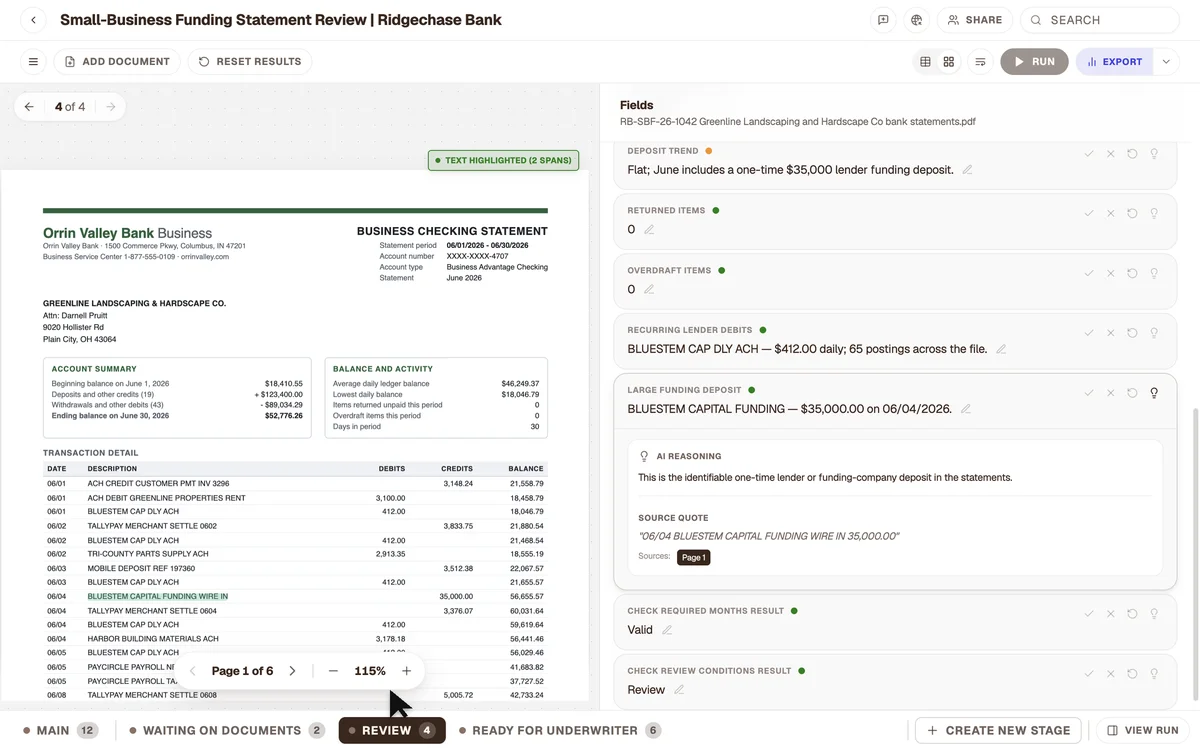
Task: Click the Run button
Action: 1034,62
